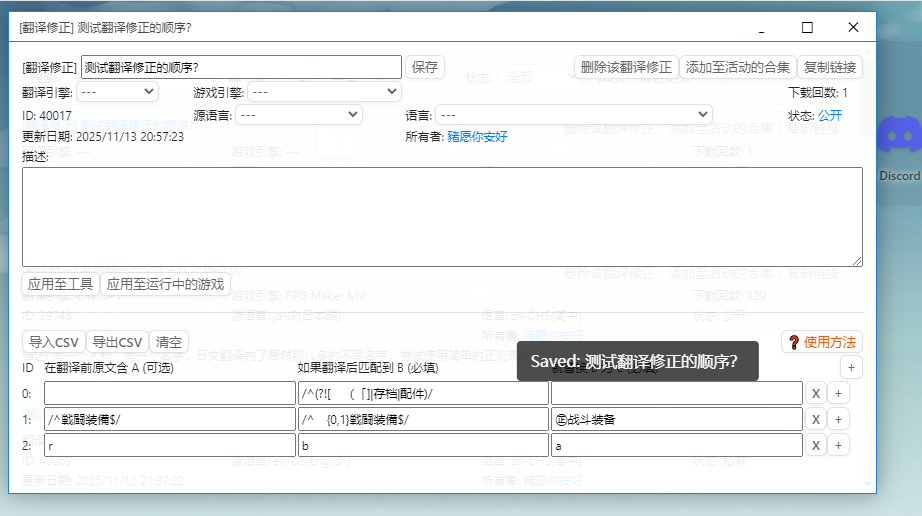The height and width of the screenshot is (516, 922).
Task: Remove row 2 with its X button
Action: pos(816,445)
